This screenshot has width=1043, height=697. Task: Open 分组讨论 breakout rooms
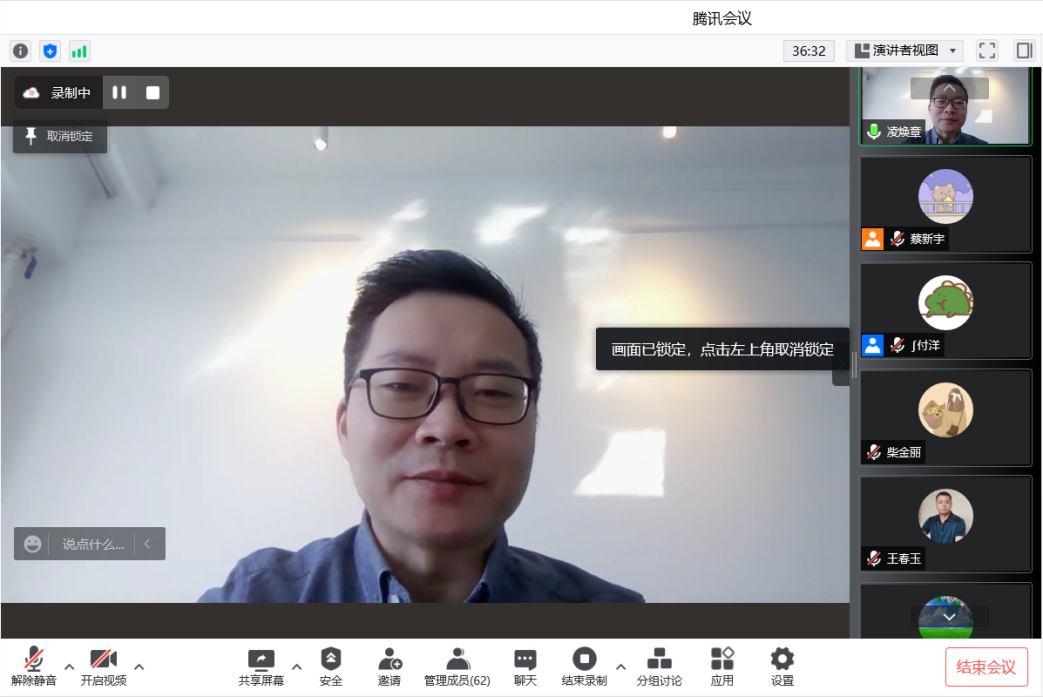pos(659,666)
